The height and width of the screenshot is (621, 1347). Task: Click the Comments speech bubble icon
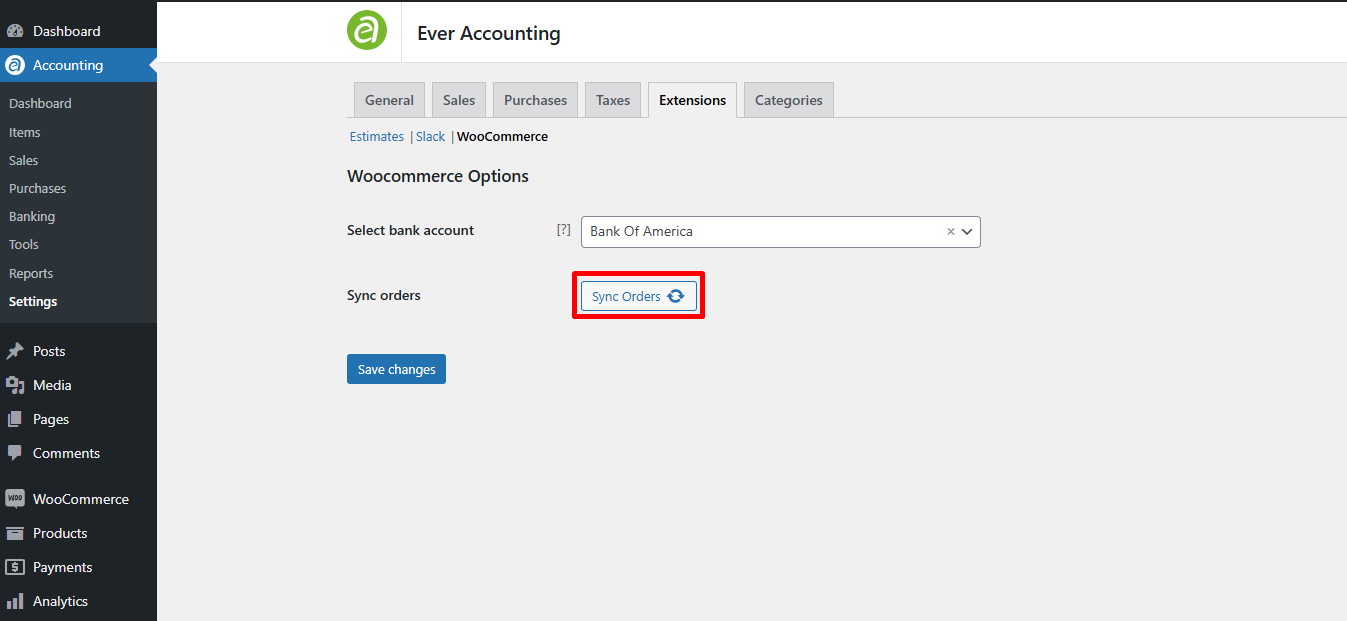pyautogui.click(x=15, y=453)
